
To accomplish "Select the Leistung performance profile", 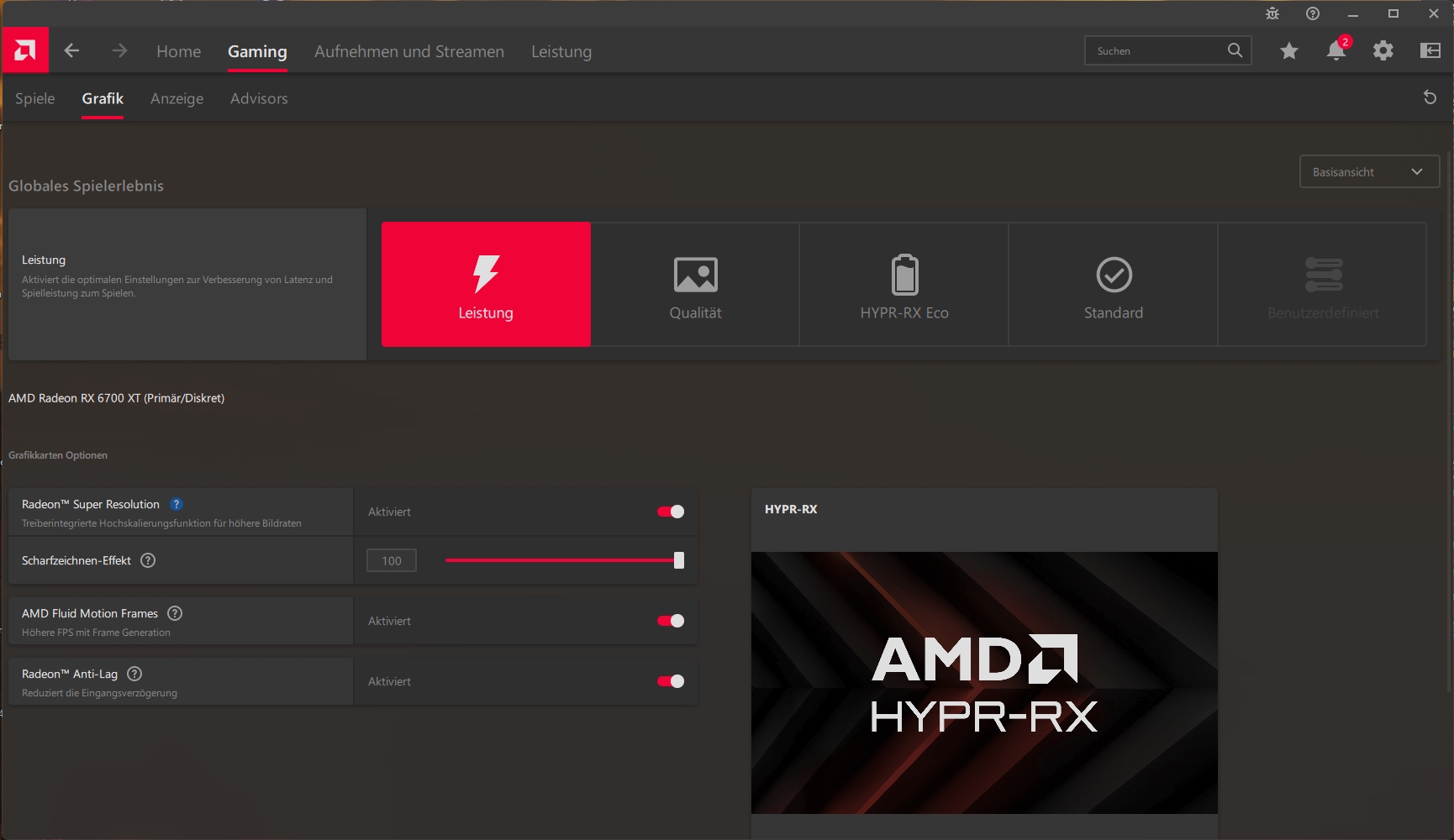I will tap(486, 285).
